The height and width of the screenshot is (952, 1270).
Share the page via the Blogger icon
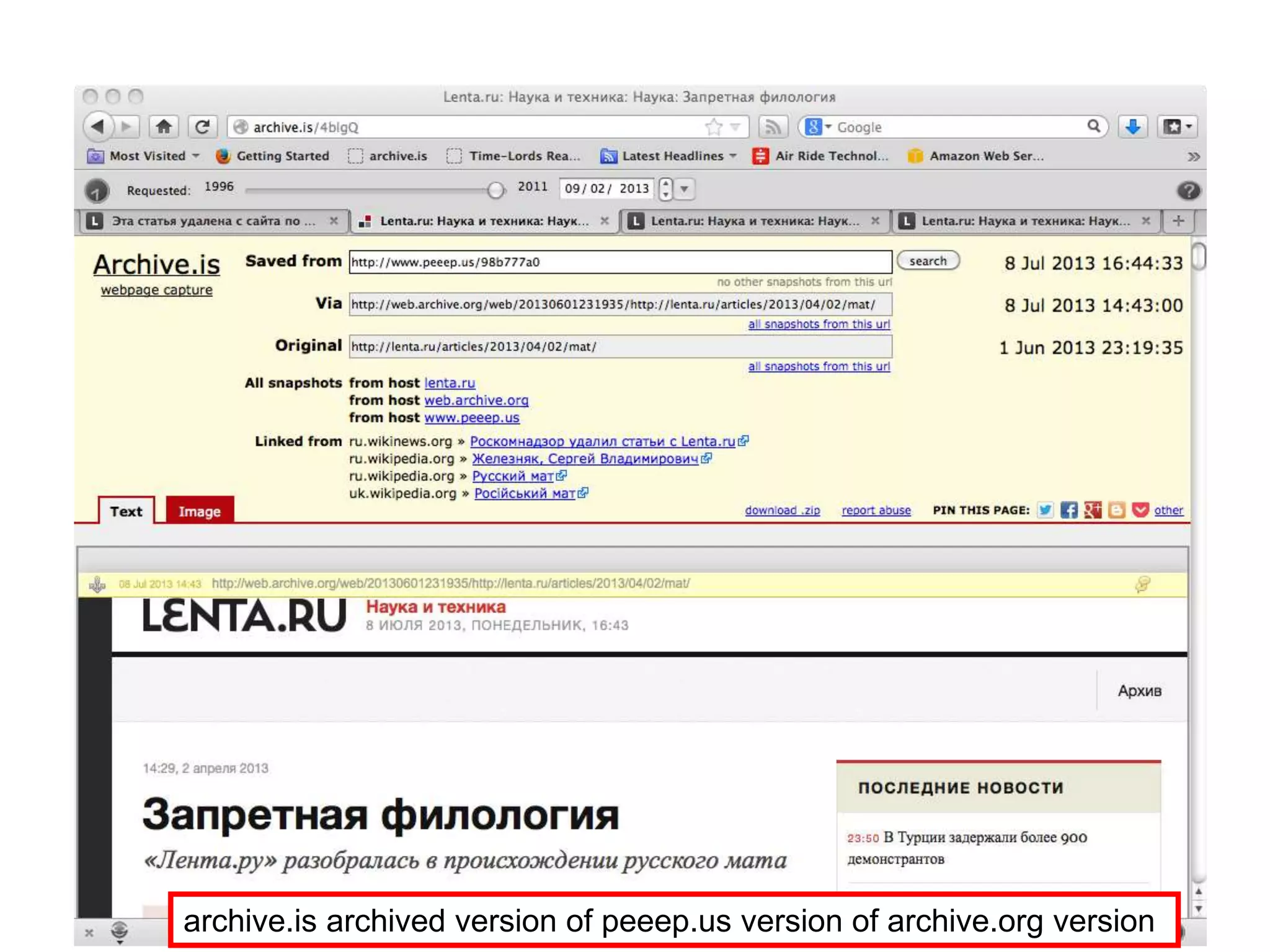pyautogui.click(x=1116, y=509)
